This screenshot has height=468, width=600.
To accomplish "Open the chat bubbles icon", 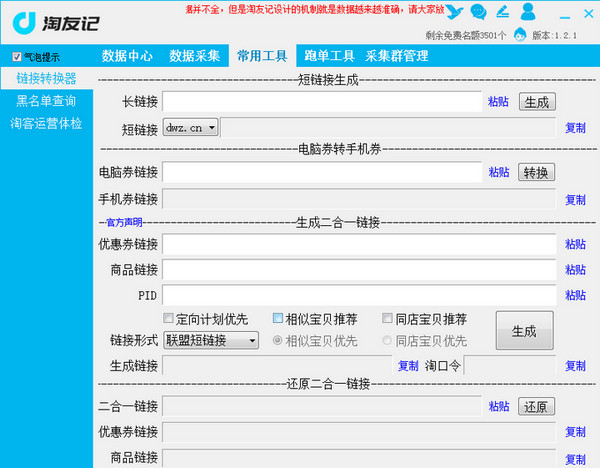I will pyautogui.click(x=479, y=12).
